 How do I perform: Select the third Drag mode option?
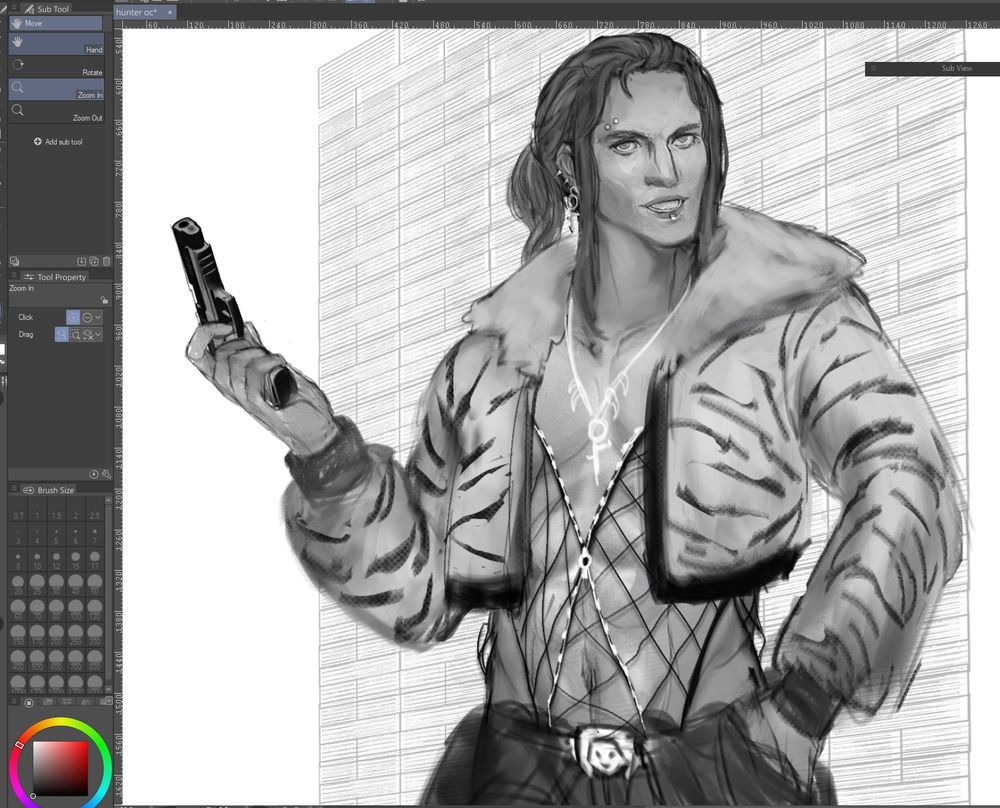coord(88,334)
